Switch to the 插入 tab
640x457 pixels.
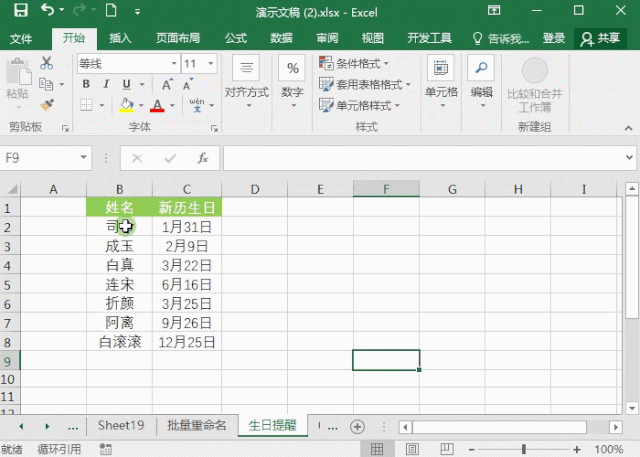point(120,38)
